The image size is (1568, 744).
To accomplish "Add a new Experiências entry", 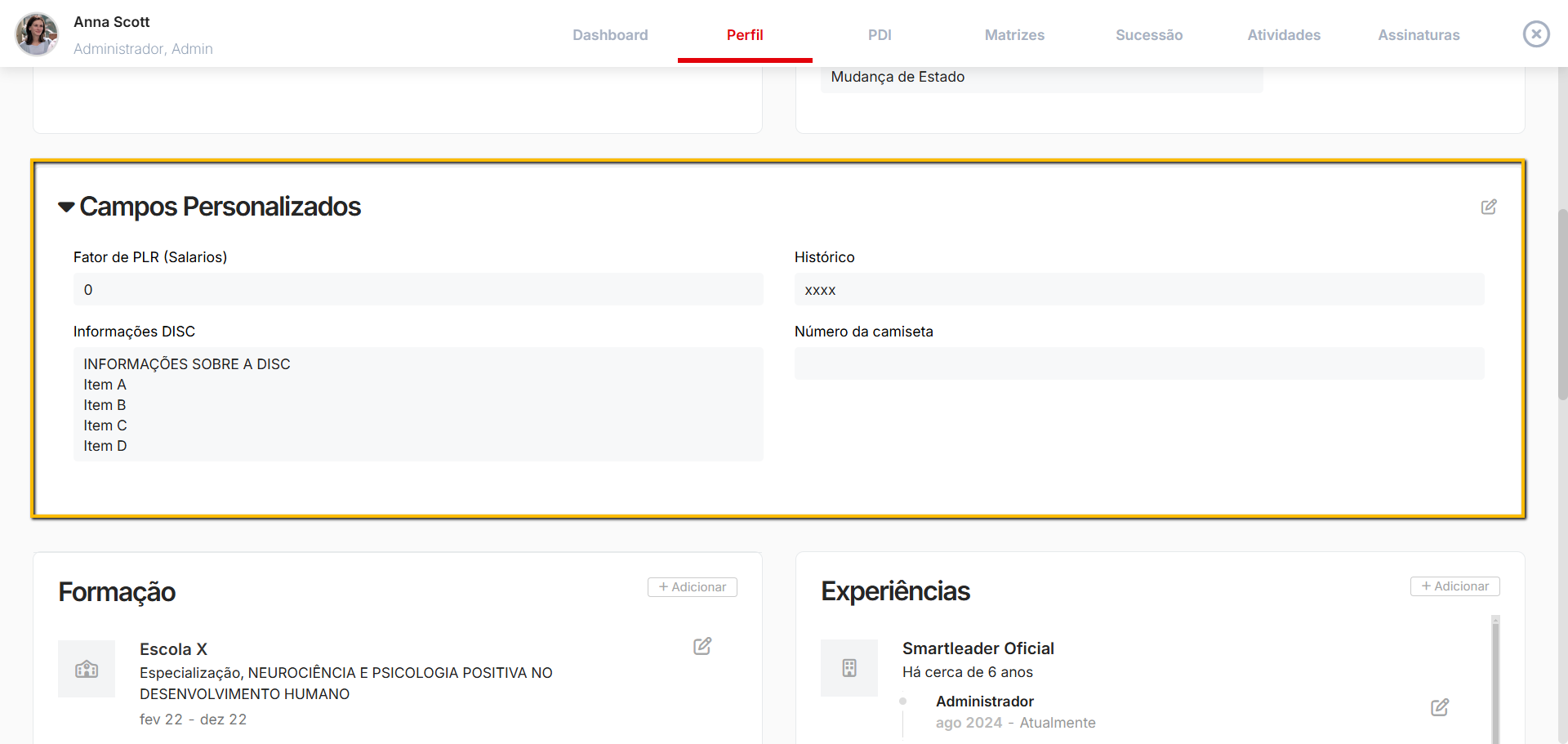I will tap(1454, 586).
